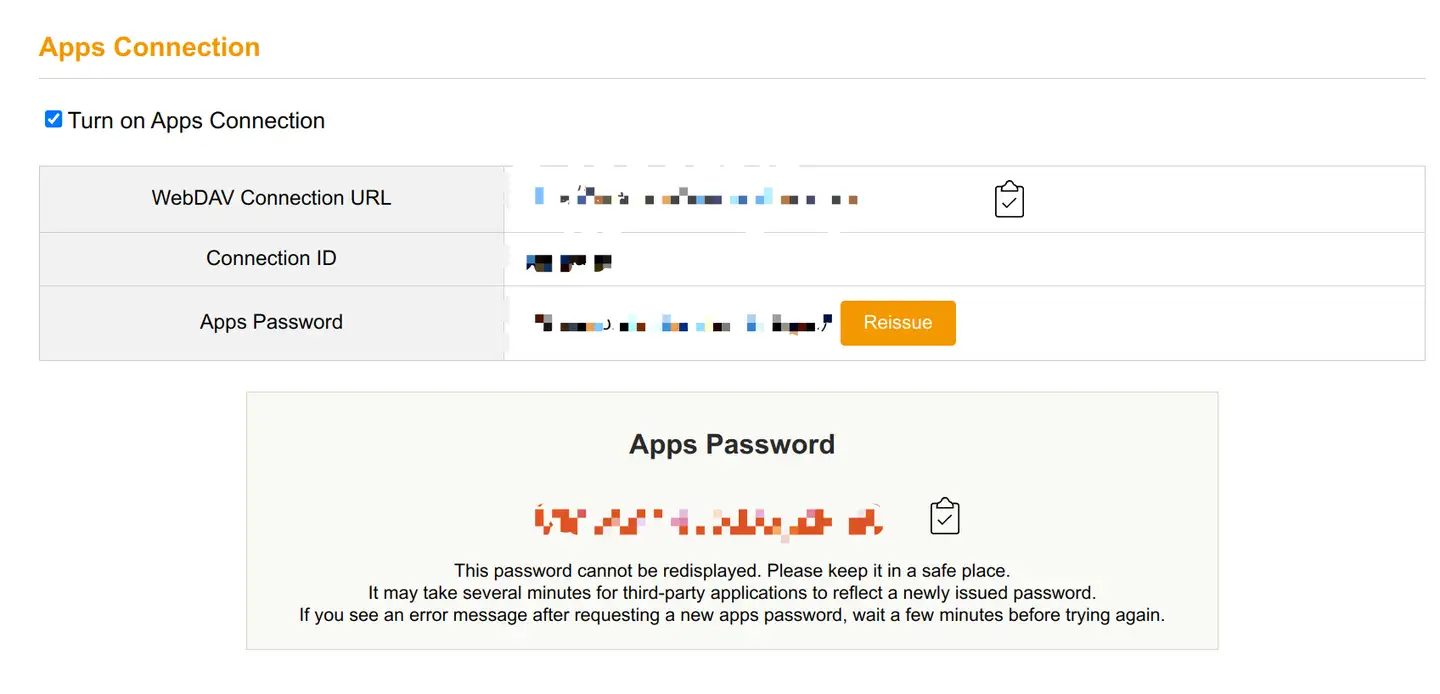Viewport: 1440px width, 694px height.
Task: Click the horizontal divider below Apps Connection heading
Action: point(732,78)
